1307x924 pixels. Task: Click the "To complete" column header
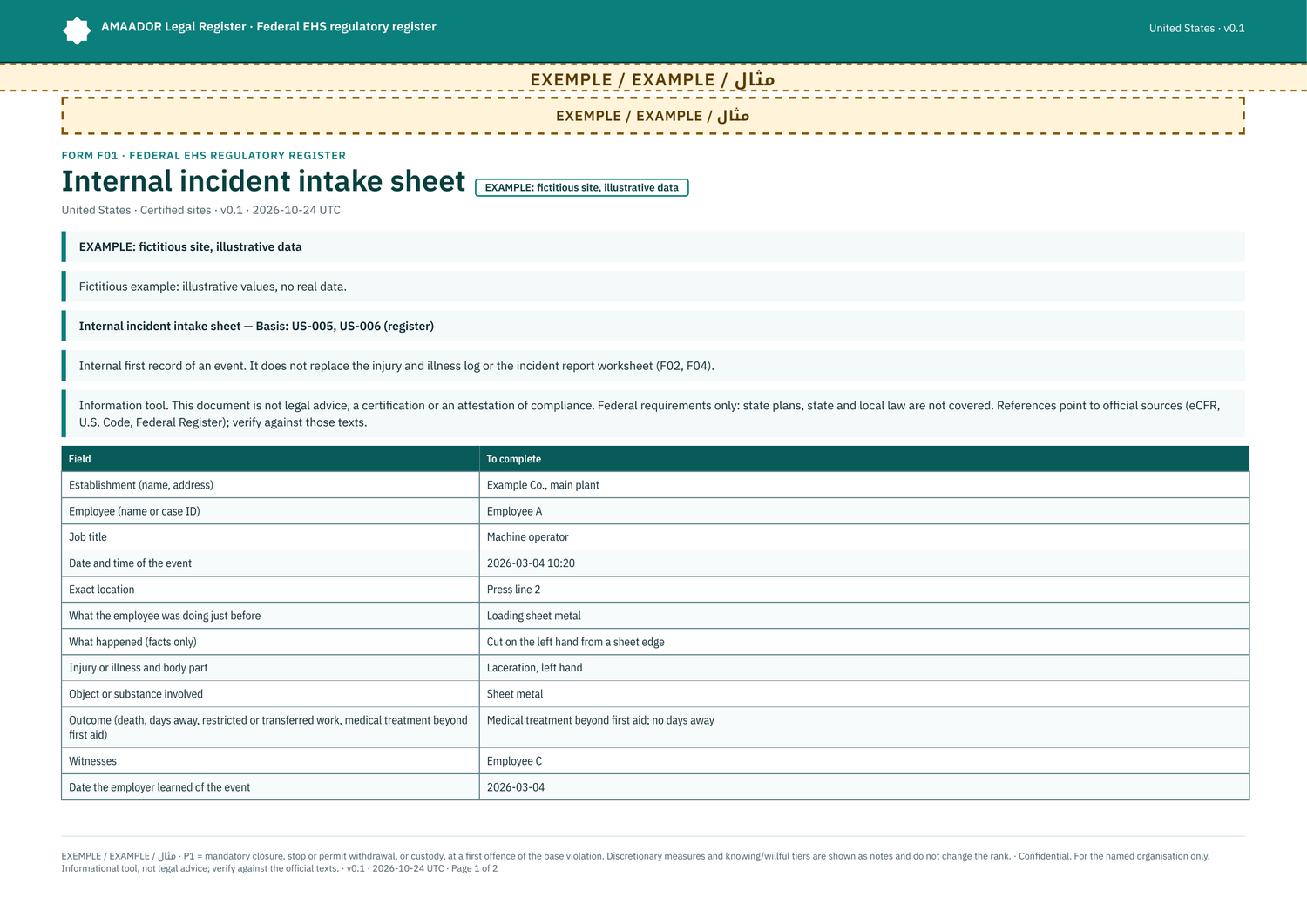(x=864, y=459)
